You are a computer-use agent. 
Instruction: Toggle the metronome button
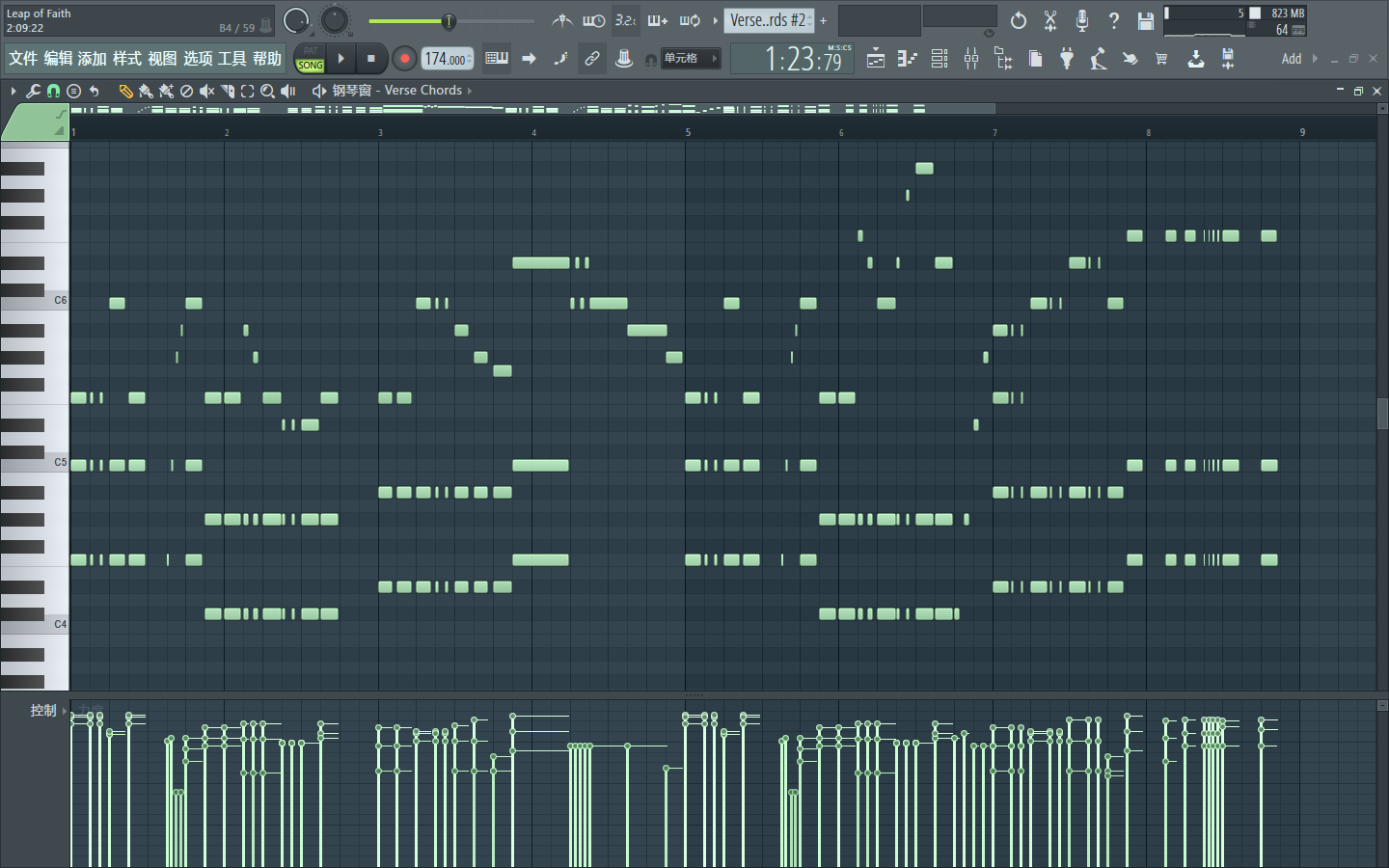tap(562, 20)
